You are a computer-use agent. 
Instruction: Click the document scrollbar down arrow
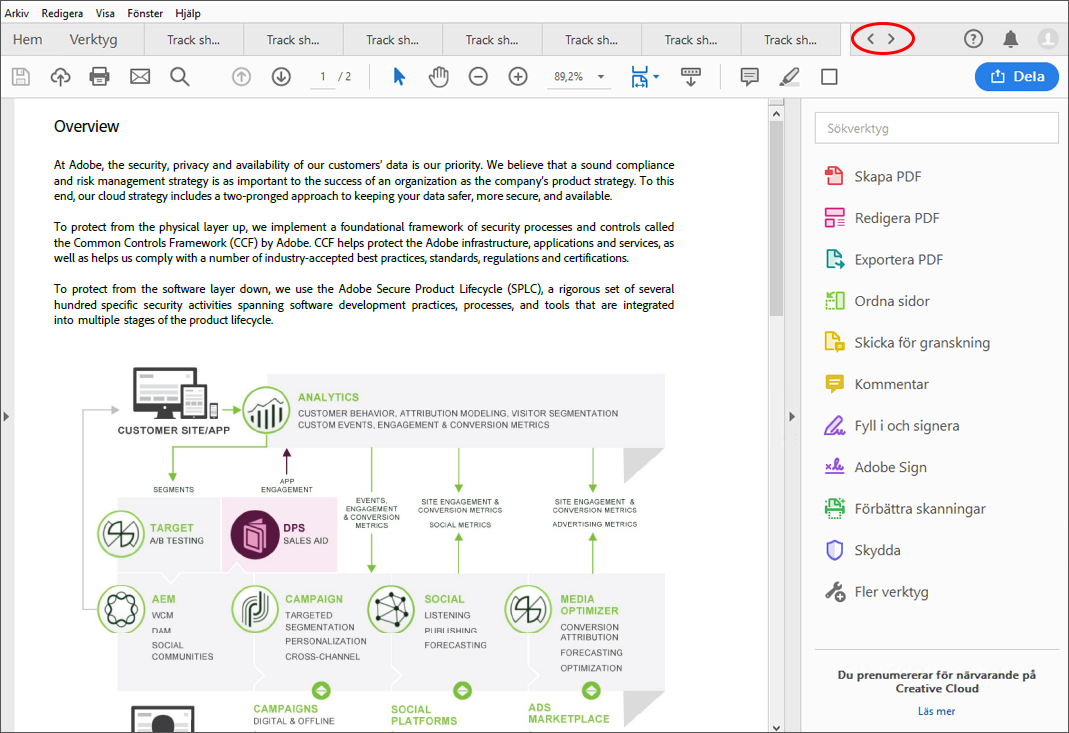click(x=776, y=727)
